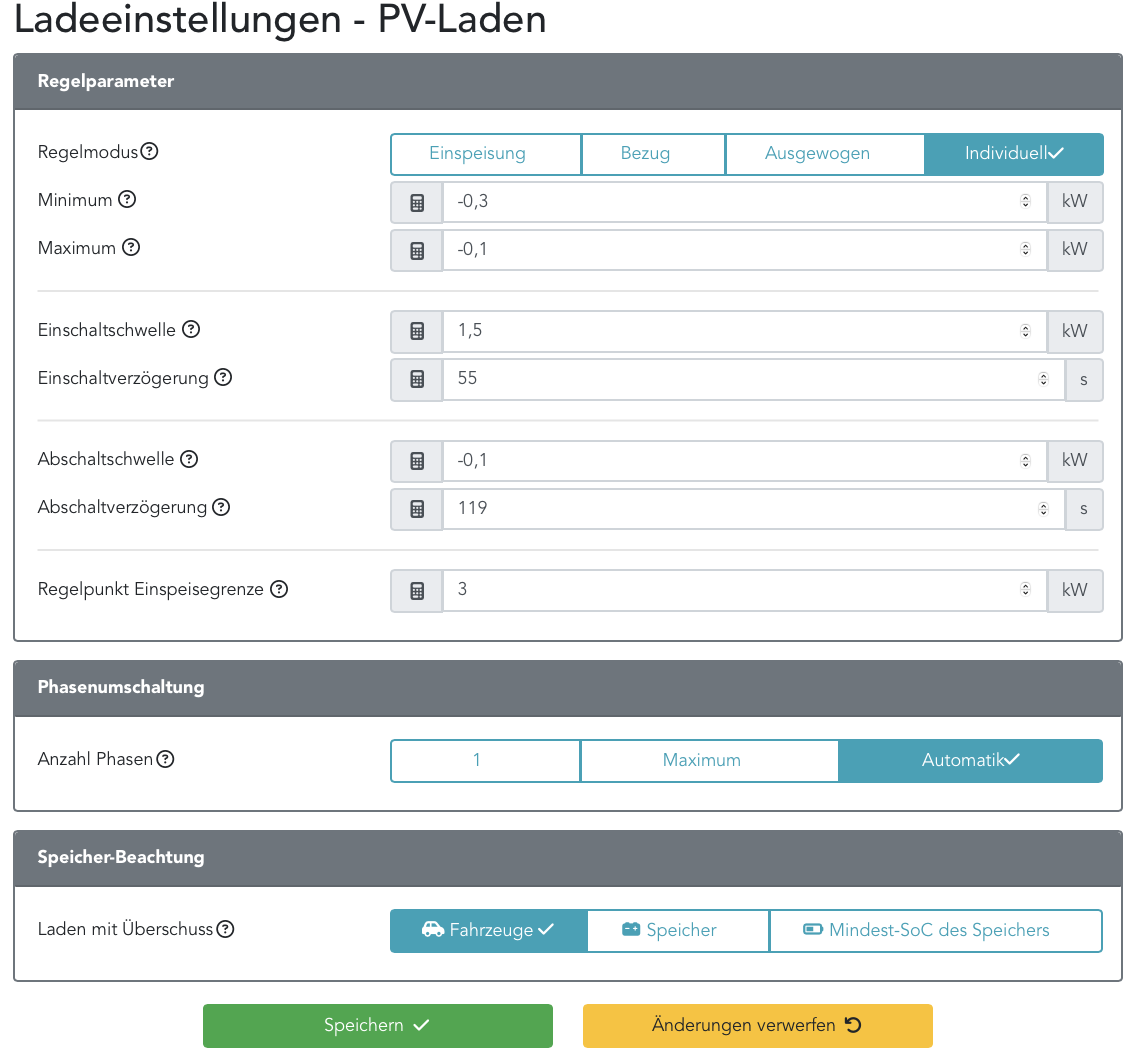
Task: Click kW unit of Regelpunkt Einspeisegrenze
Action: (x=1075, y=591)
